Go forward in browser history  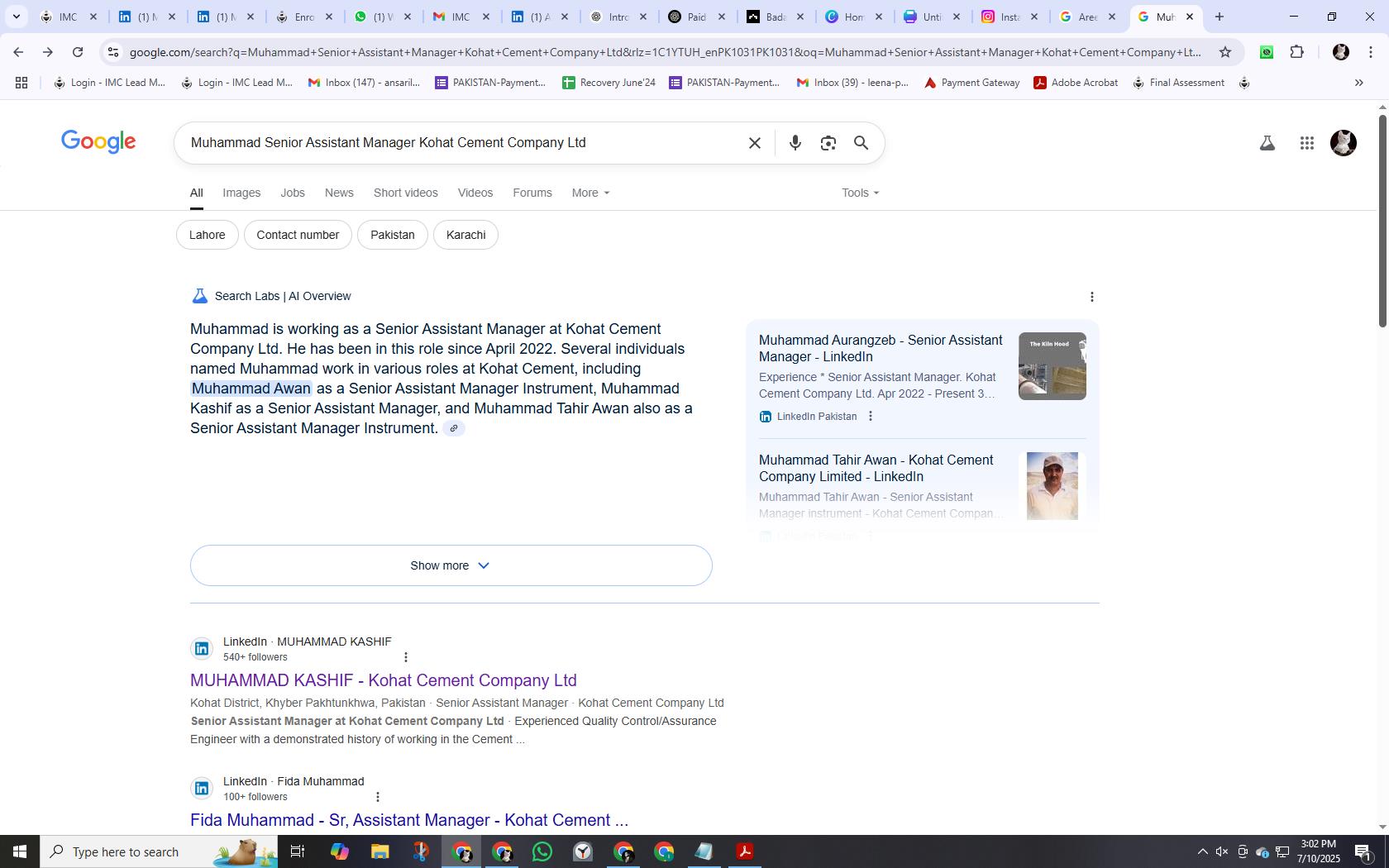[48, 52]
